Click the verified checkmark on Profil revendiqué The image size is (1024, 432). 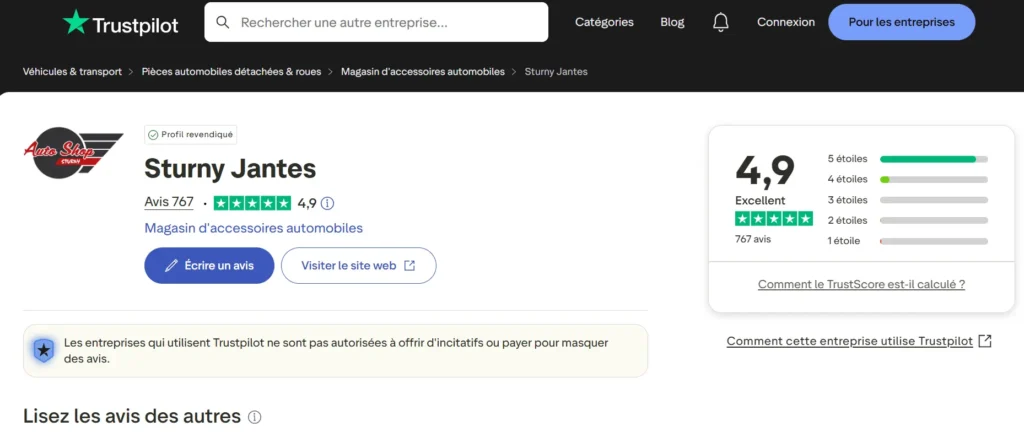point(153,135)
